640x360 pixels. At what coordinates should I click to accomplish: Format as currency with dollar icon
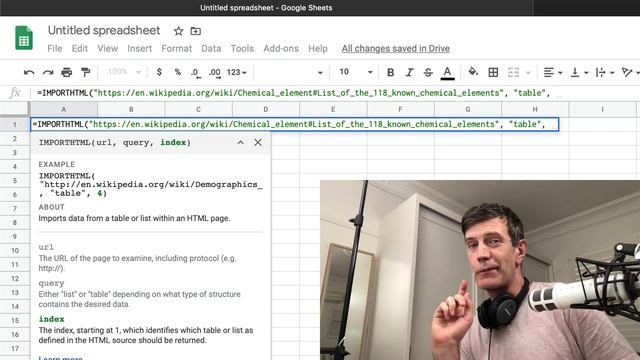(159, 72)
